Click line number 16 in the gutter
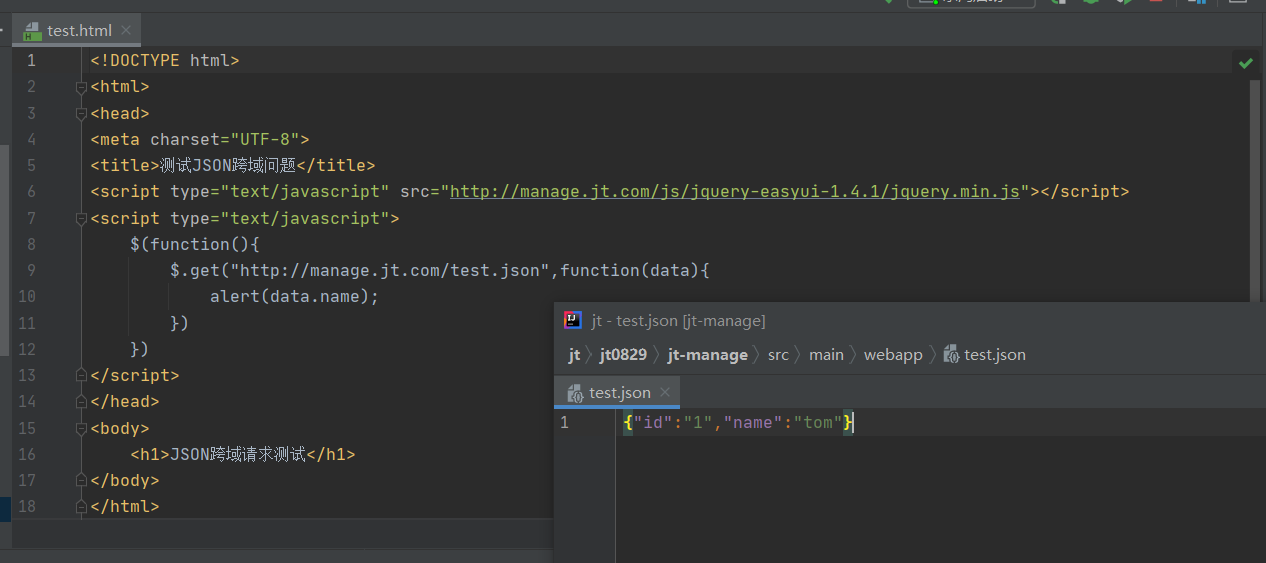 27,454
